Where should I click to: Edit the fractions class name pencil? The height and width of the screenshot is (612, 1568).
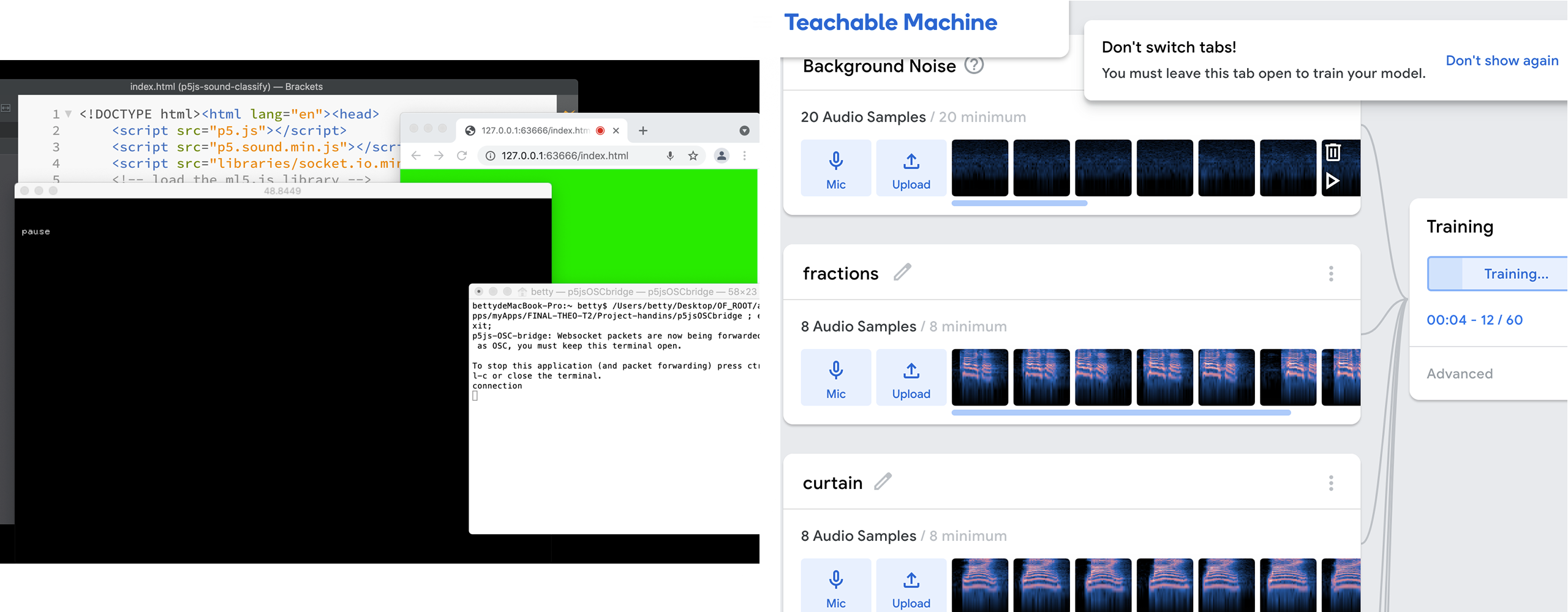coord(902,272)
